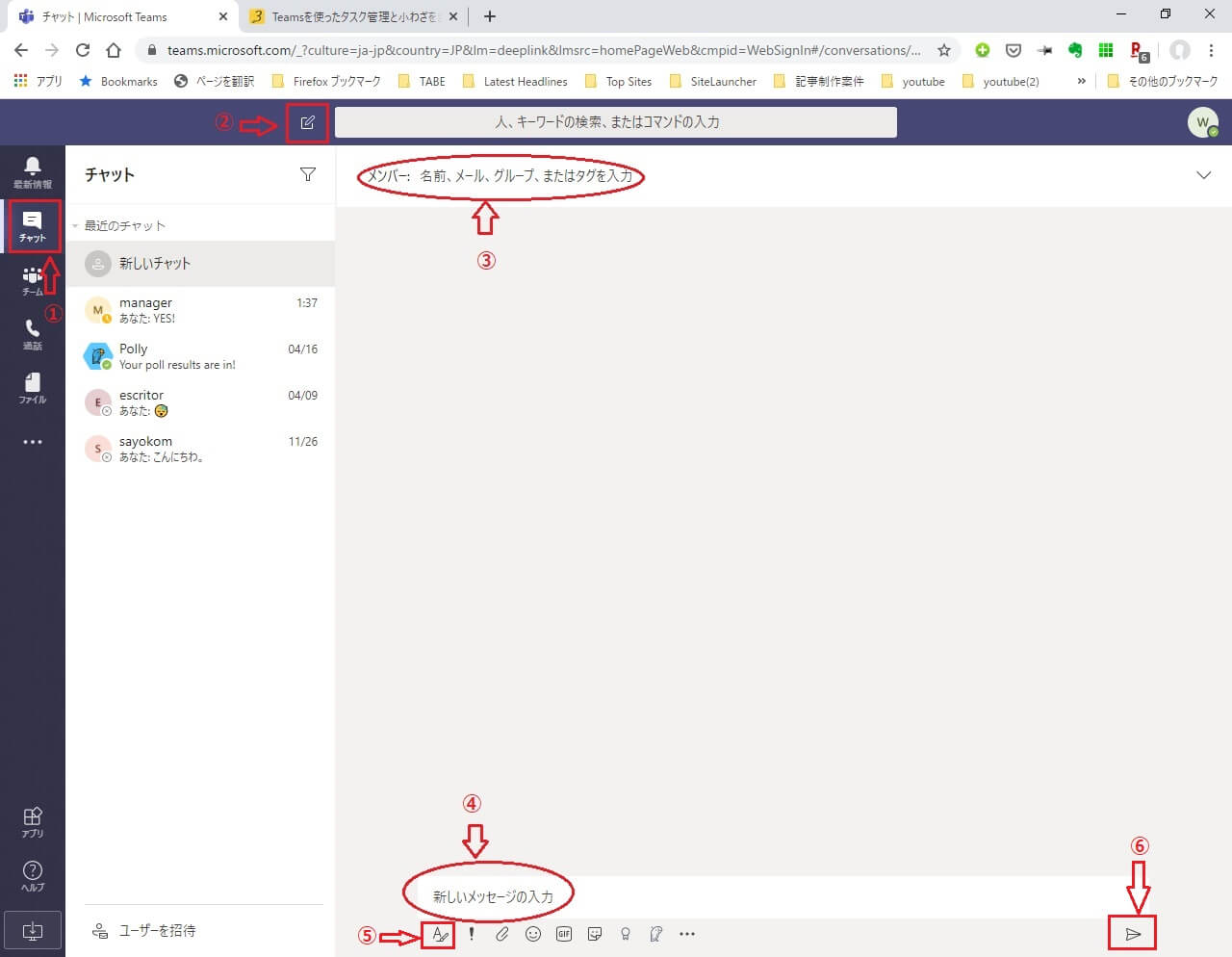The height and width of the screenshot is (957, 1232).
Task: Open the 最新情報 activity feed
Action: [x=33, y=172]
